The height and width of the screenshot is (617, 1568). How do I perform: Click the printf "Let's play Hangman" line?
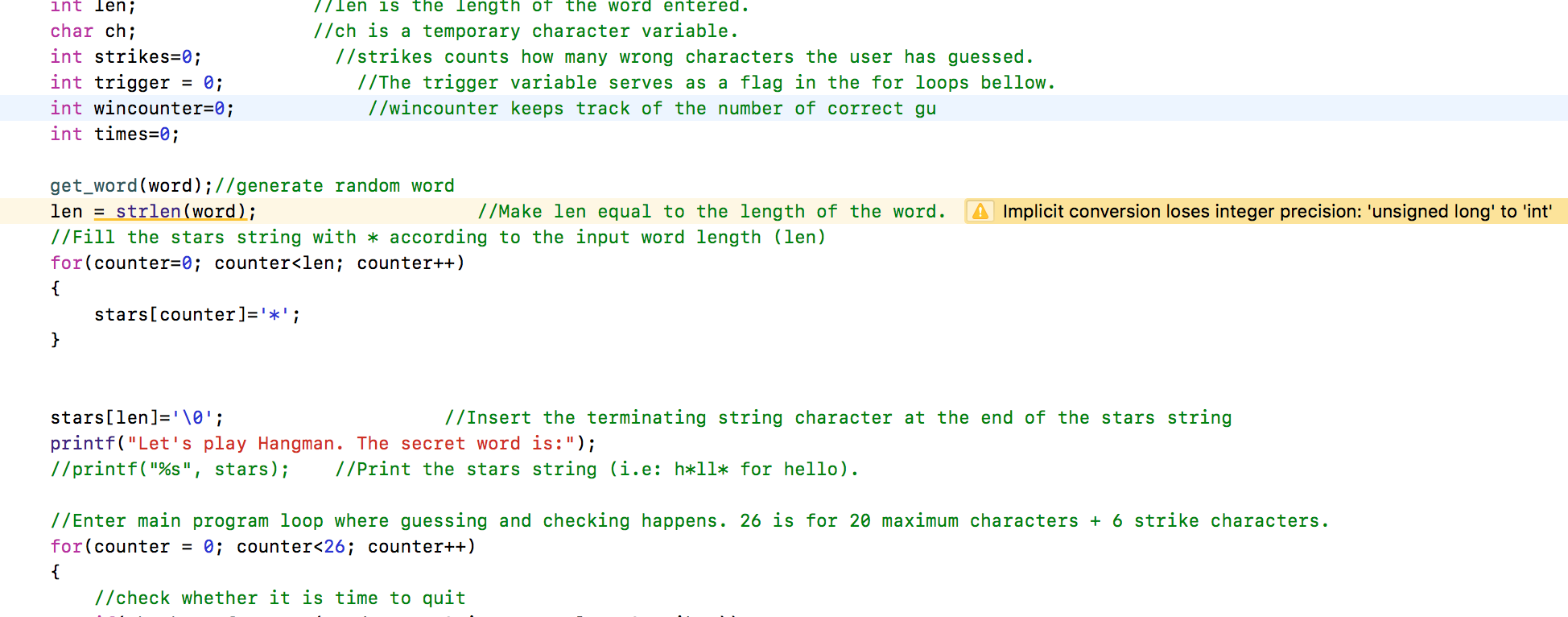(323, 443)
